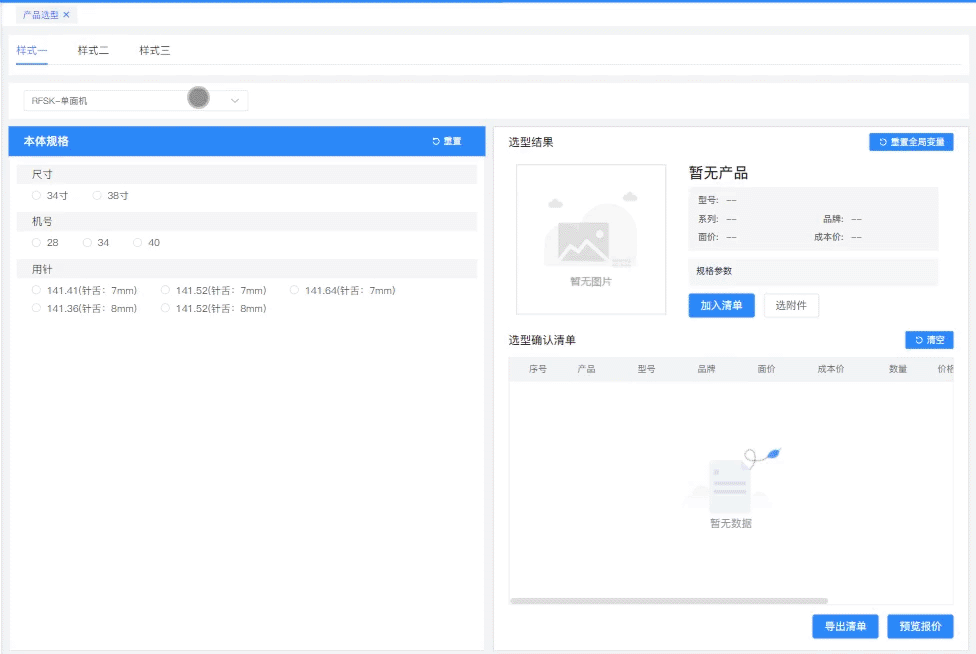Click the 产品选型 page tab label
Image resolution: width=976 pixels, height=654 pixels.
(40, 14)
